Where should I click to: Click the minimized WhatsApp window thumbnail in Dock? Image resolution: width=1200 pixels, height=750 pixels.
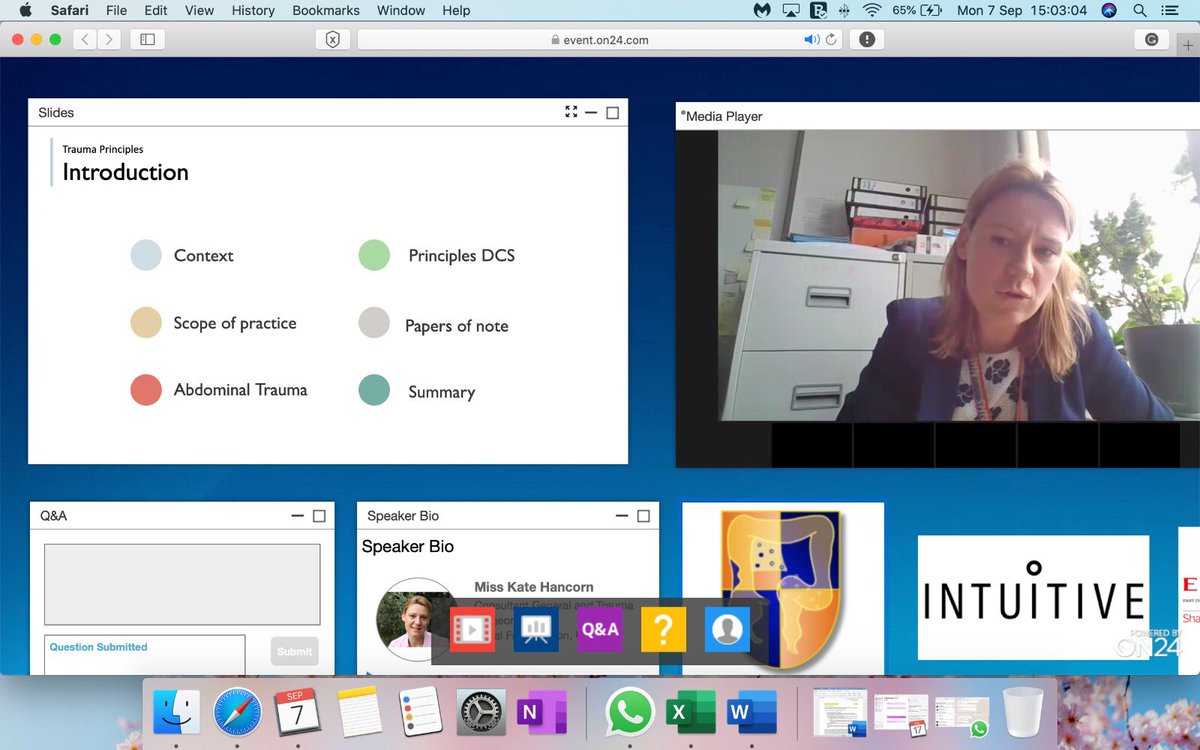click(x=962, y=715)
